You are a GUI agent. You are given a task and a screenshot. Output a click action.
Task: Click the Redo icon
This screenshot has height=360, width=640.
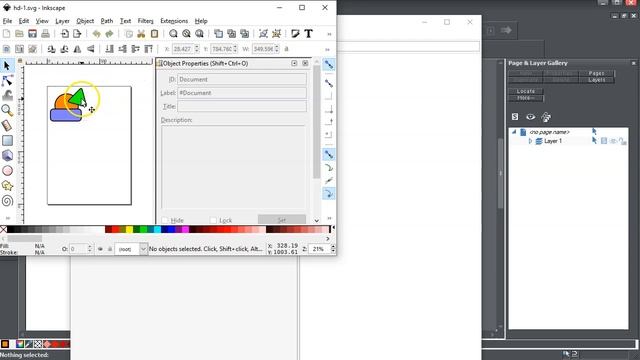pos(109,34)
